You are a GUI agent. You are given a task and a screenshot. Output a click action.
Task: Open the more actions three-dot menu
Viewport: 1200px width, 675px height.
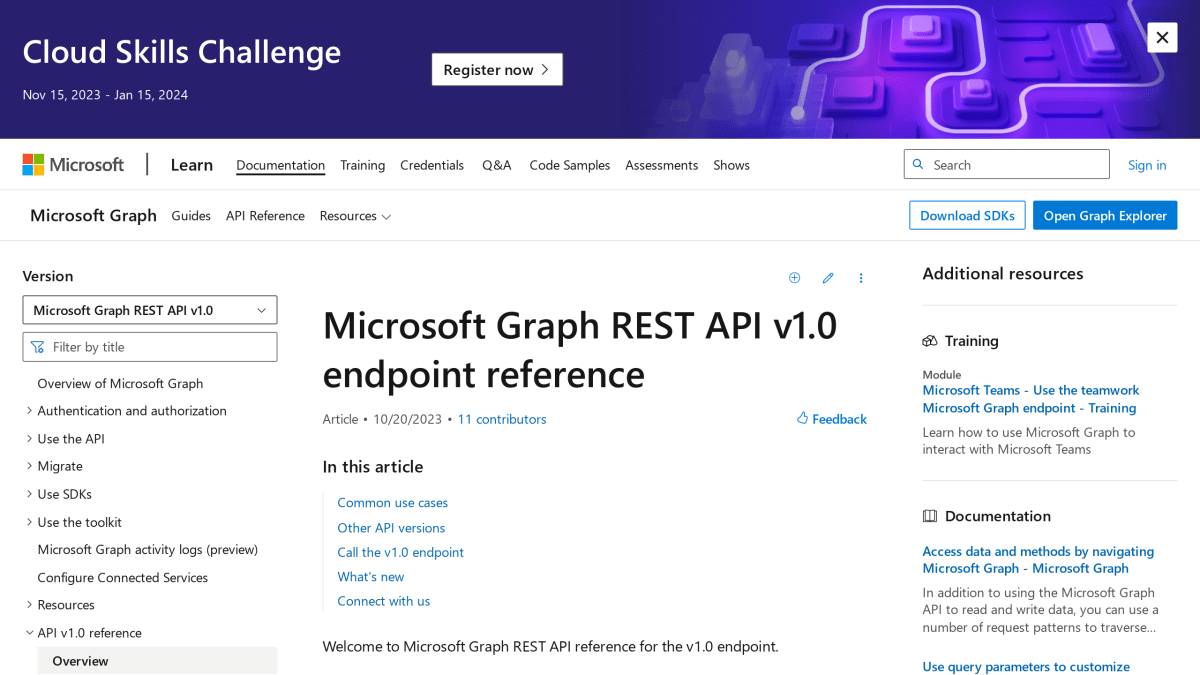pos(861,278)
